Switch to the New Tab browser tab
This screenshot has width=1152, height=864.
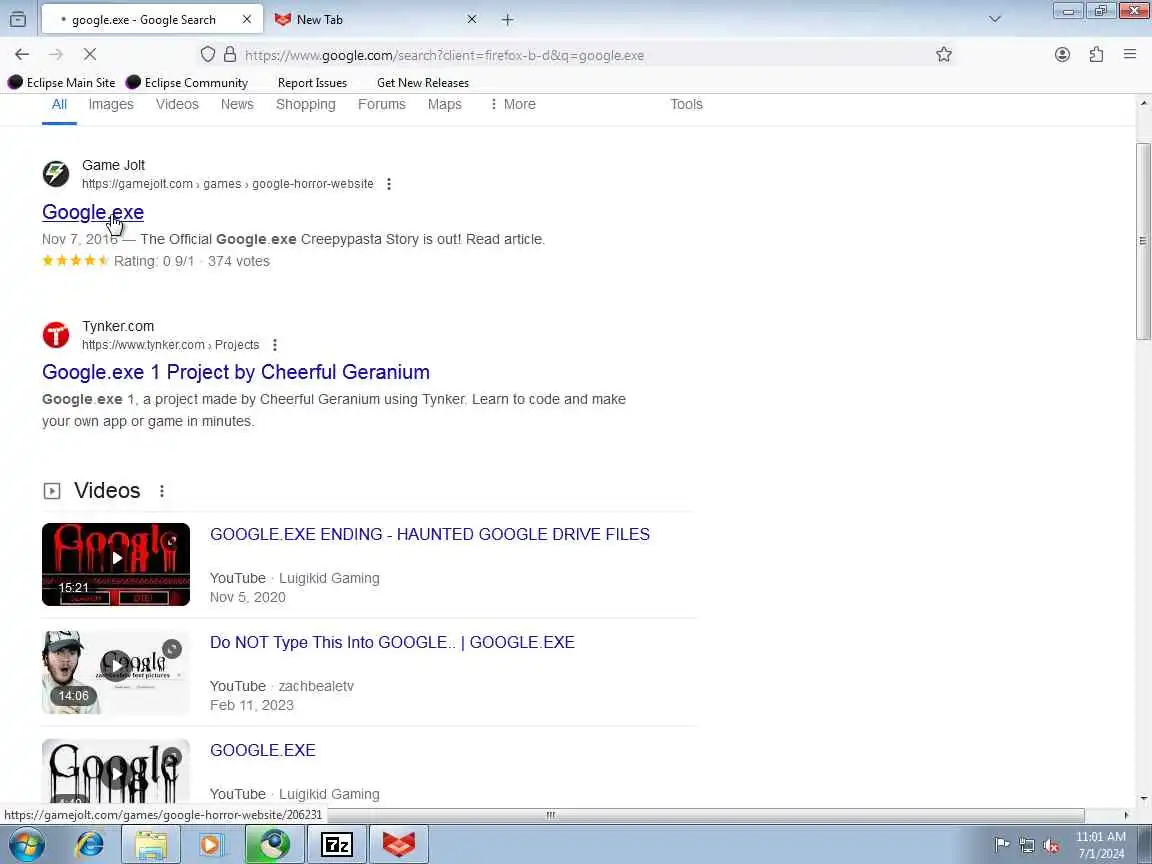click(373, 20)
